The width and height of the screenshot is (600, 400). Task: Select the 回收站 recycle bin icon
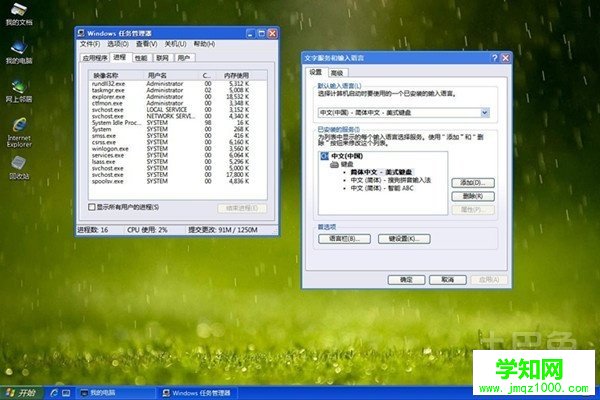(18, 168)
